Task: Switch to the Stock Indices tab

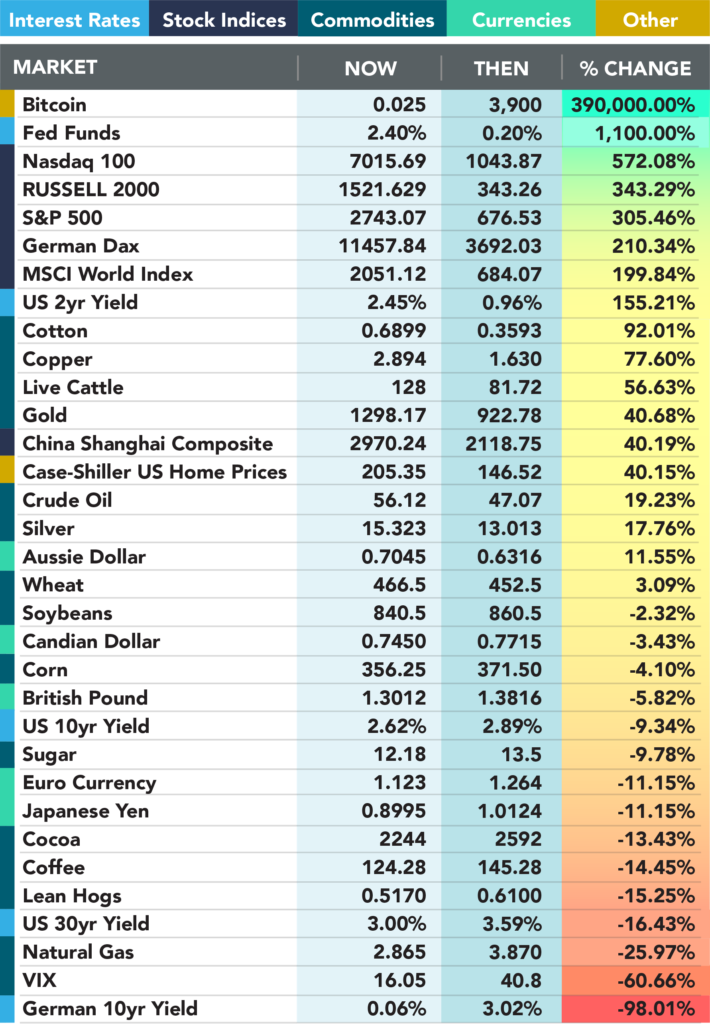Action: click(223, 20)
